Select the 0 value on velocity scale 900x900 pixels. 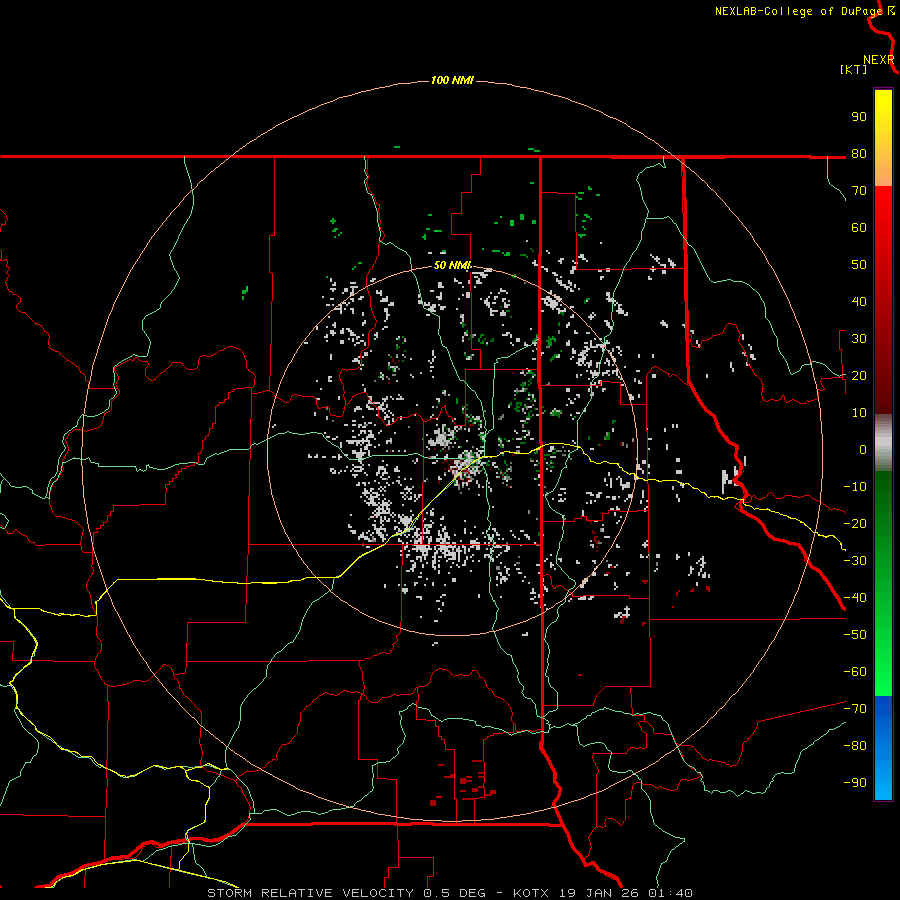[863, 450]
